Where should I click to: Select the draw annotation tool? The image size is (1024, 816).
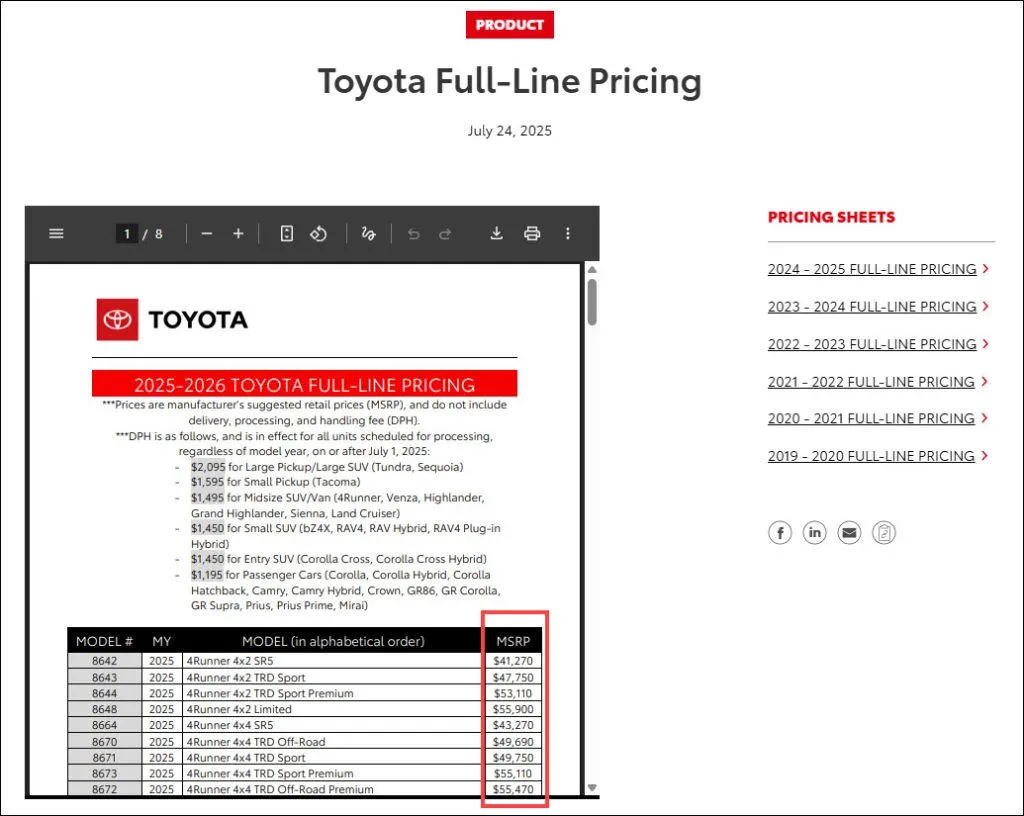(x=368, y=234)
